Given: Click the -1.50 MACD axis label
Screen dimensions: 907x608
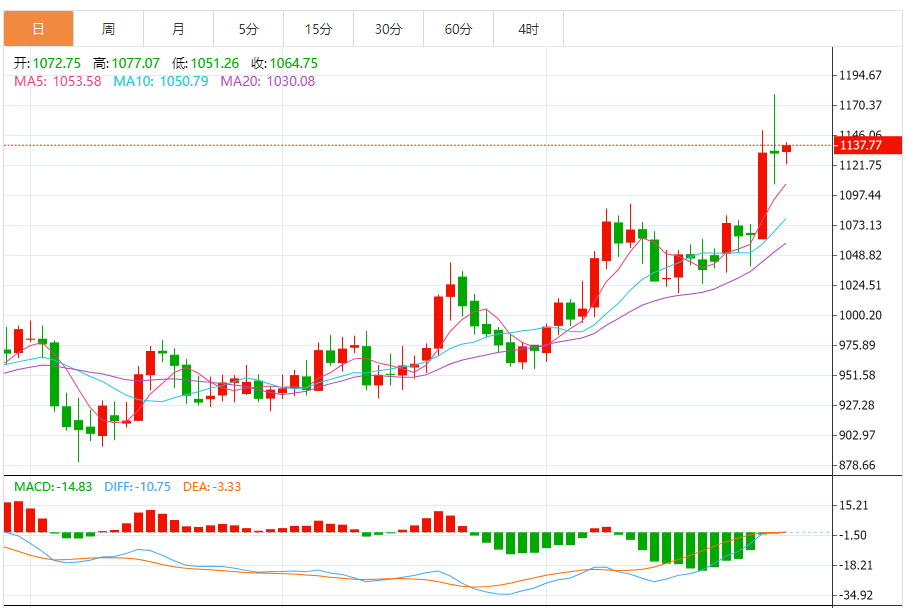Looking at the screenshot, I should coord(853,536).
